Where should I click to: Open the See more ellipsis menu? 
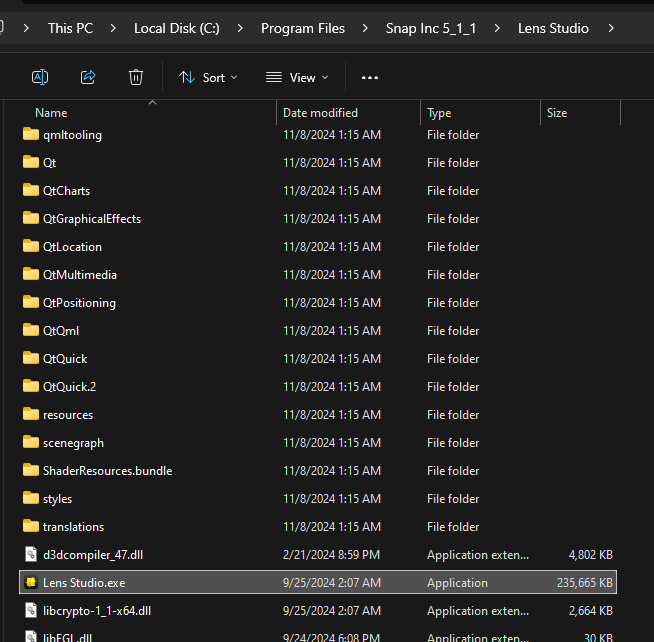point(370,78)
